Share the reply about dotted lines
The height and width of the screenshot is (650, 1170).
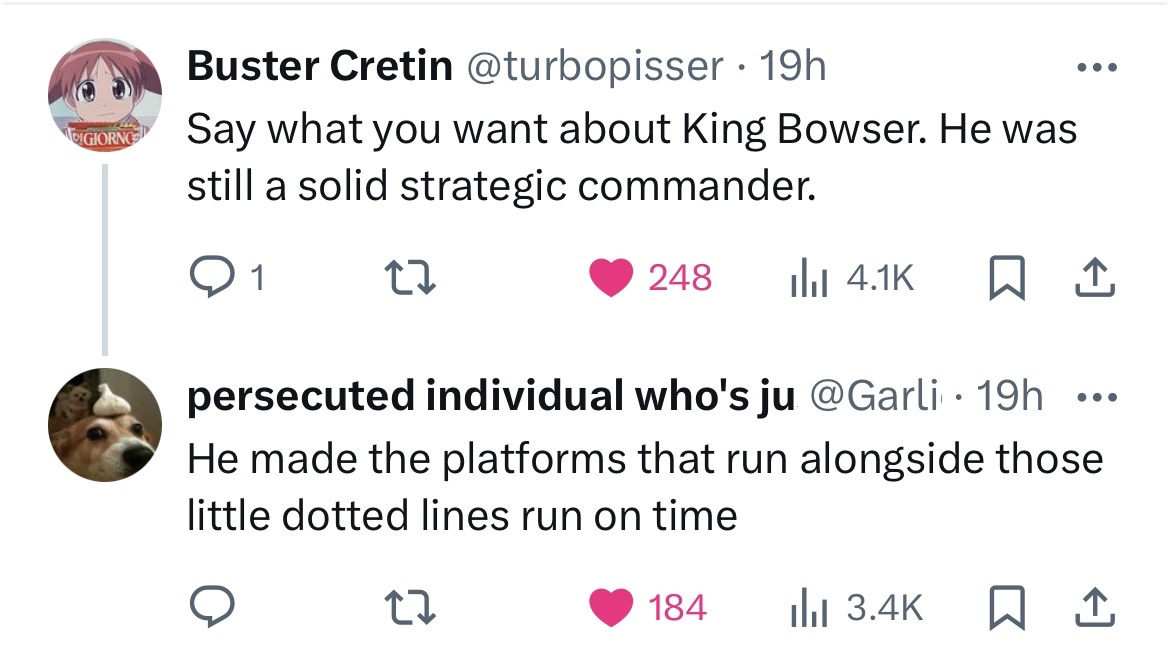click(1095, 607)
